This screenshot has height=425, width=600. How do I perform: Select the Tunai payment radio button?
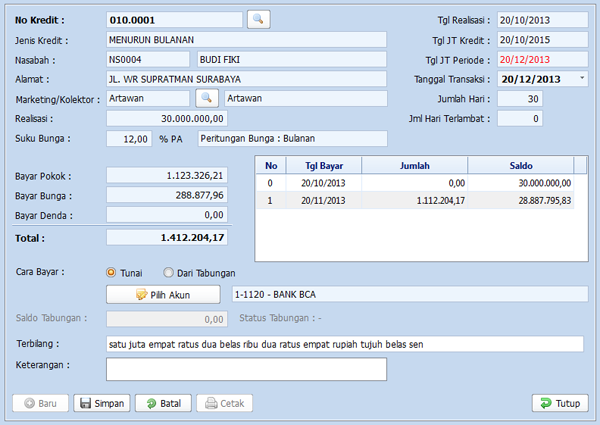pyautogui.click(x=111, y=272)
